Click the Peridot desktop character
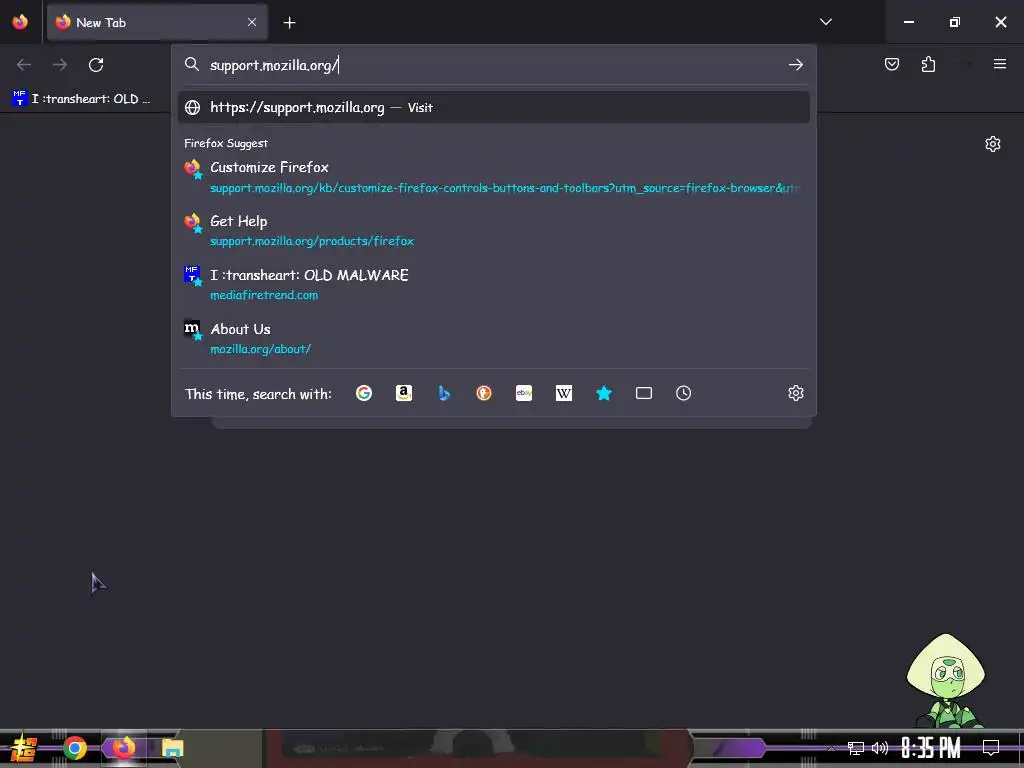1024x768 pixels. [x=946, y=680]
